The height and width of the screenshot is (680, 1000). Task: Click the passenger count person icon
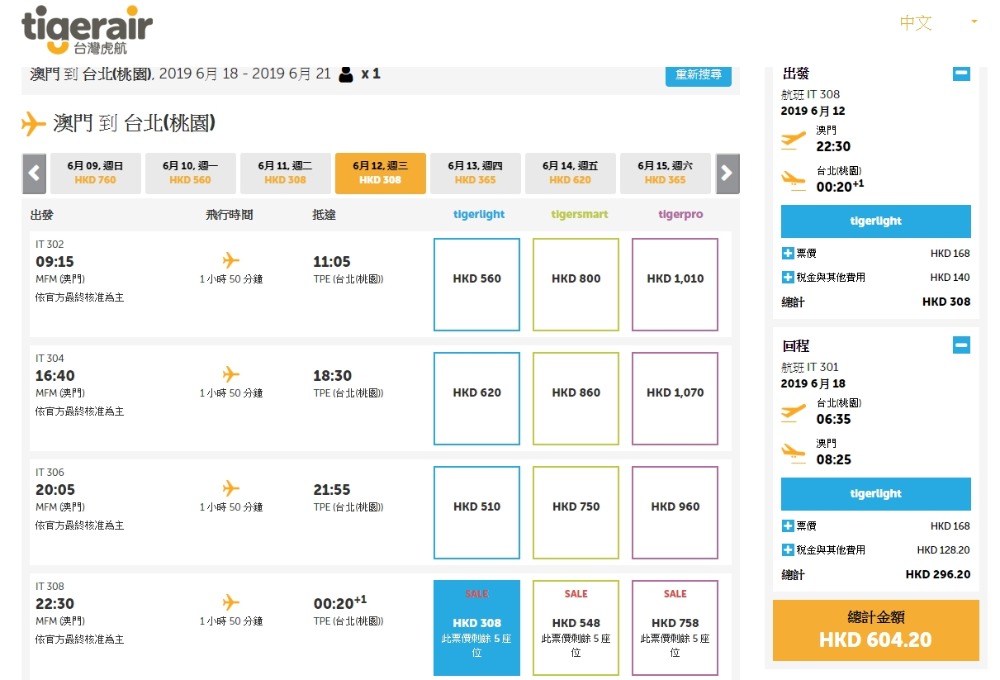[346, 74]
